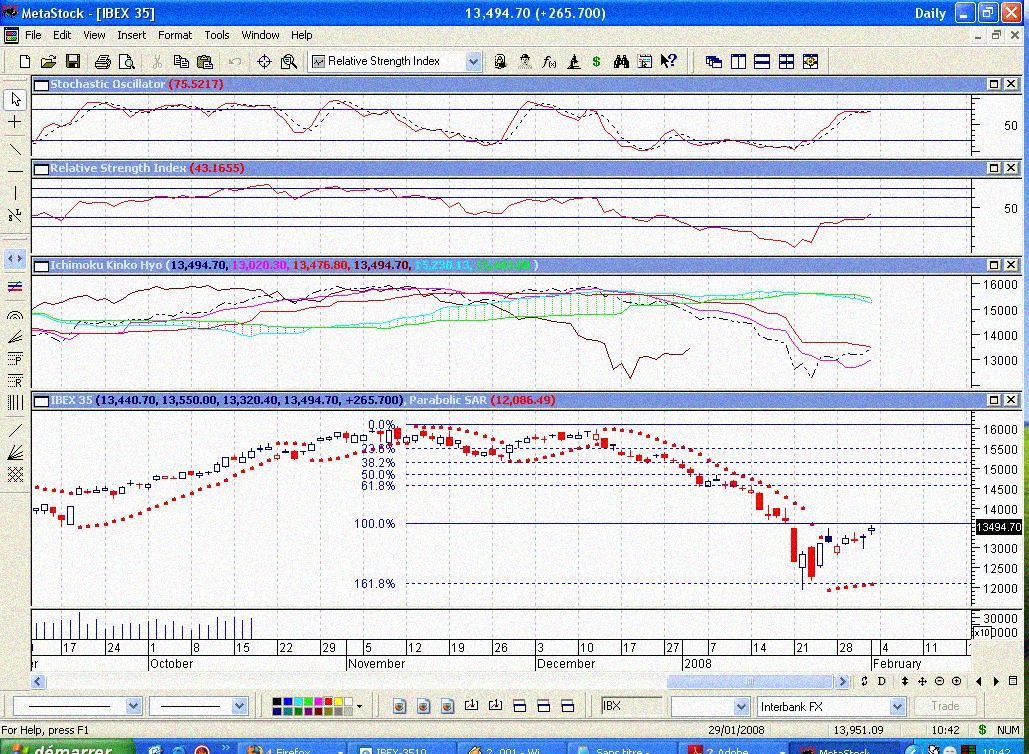Click the zoom magnifier toolbar icon
This screenshot has height=754, width=1029.
coord(289,62)
